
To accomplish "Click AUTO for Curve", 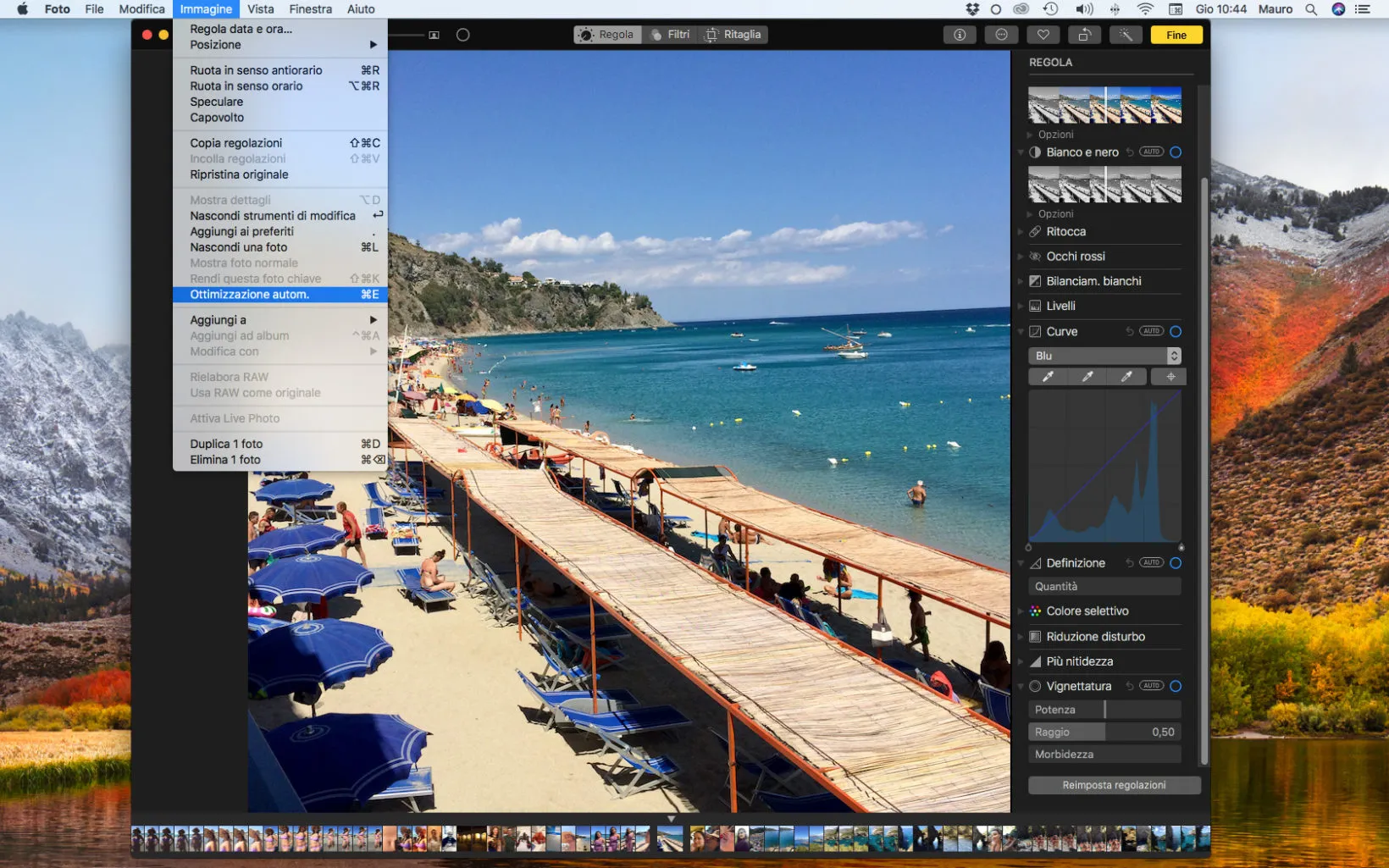I will [x=1151, y=331].
